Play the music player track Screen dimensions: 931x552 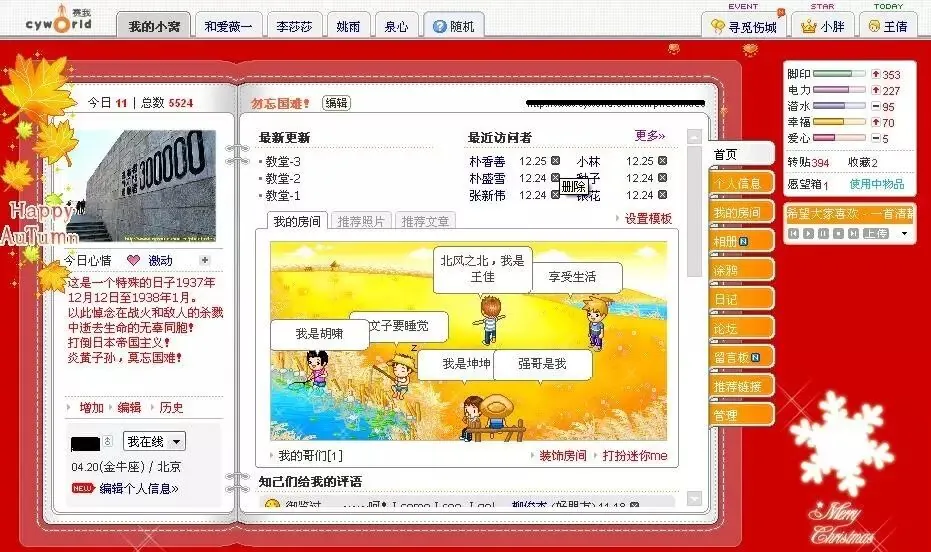tap(809, 233)
